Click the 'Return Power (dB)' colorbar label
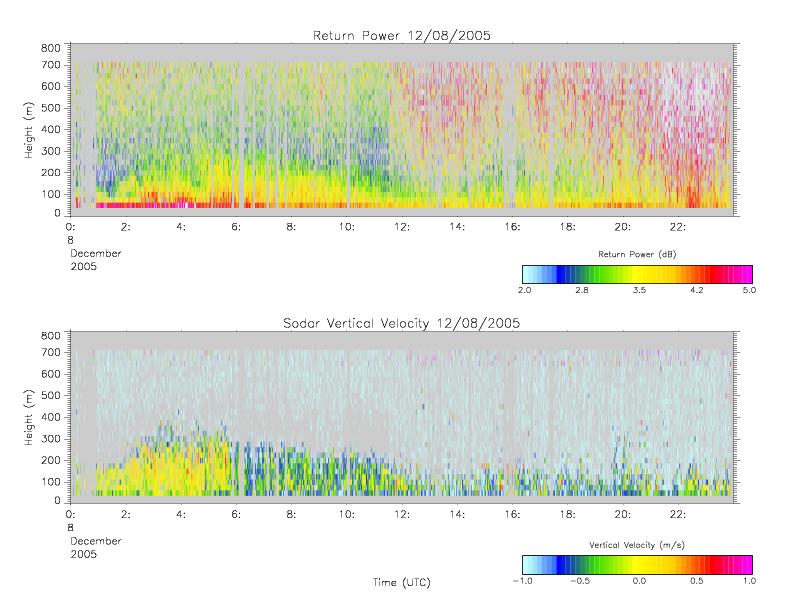The height and width of the screenshot is (611, 791). click(637, 254)
